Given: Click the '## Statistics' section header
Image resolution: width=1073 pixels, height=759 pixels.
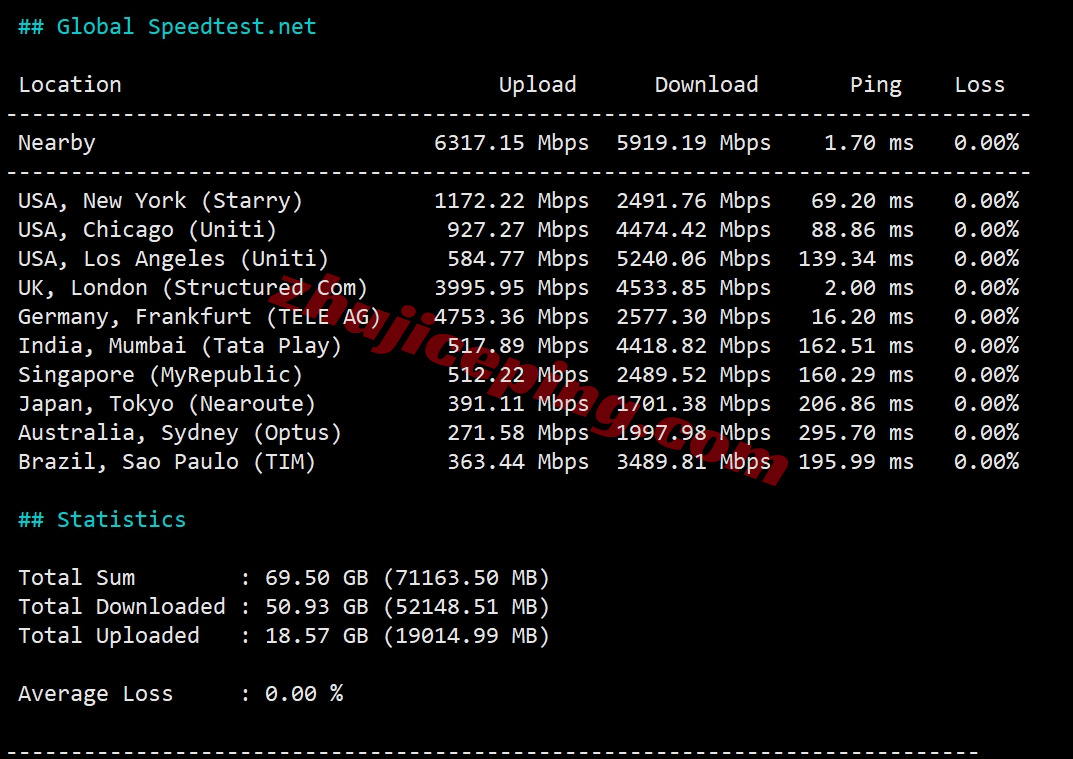Looking at the screenshot, I should [x=120, y=519].
